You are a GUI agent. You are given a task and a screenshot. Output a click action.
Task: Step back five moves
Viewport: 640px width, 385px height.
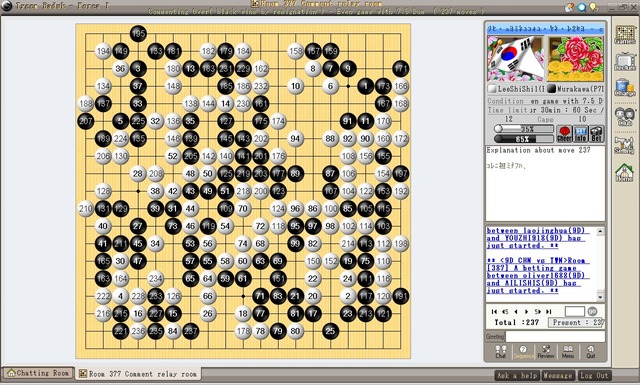pyautogui.click(x=505, y=312)
